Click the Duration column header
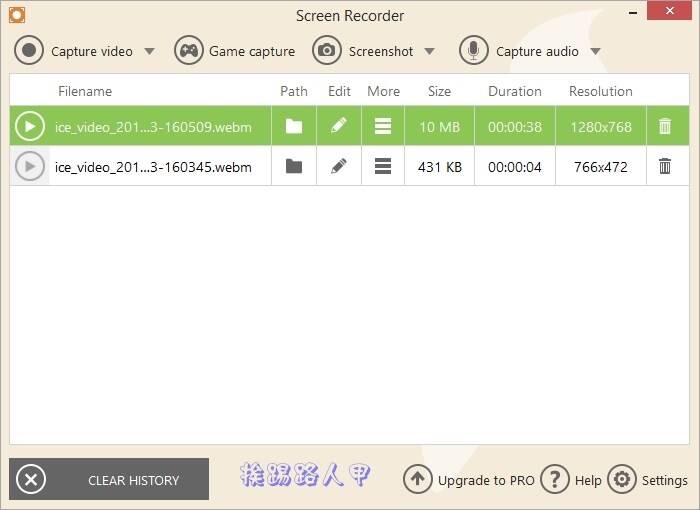The image size is (700, 510). pyautogui.click(x=515, y=91)
